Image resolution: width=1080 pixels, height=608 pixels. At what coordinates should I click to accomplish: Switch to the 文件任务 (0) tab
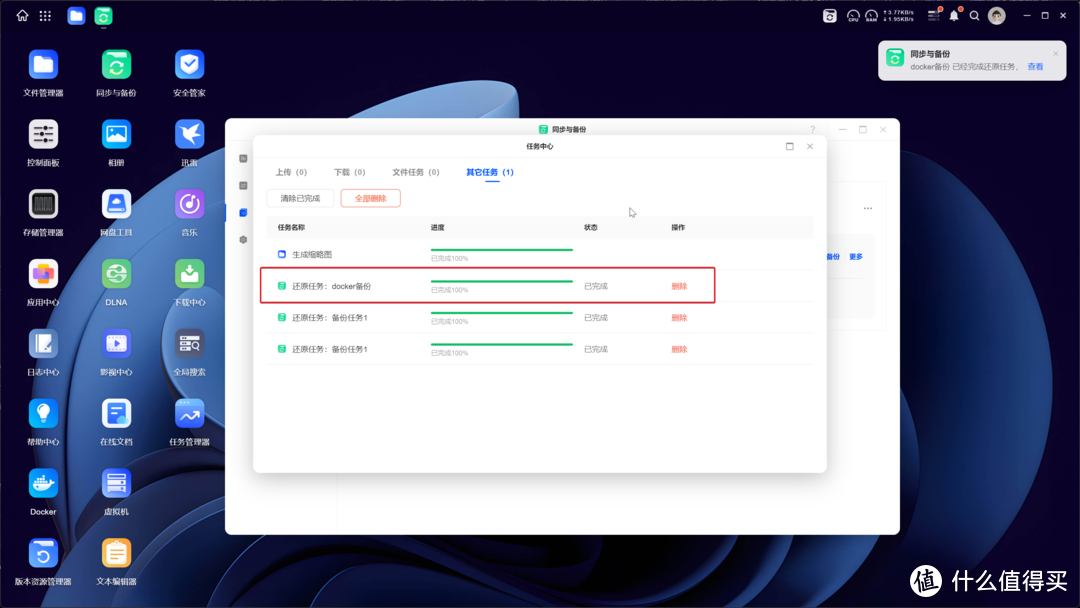pos(415,172)
